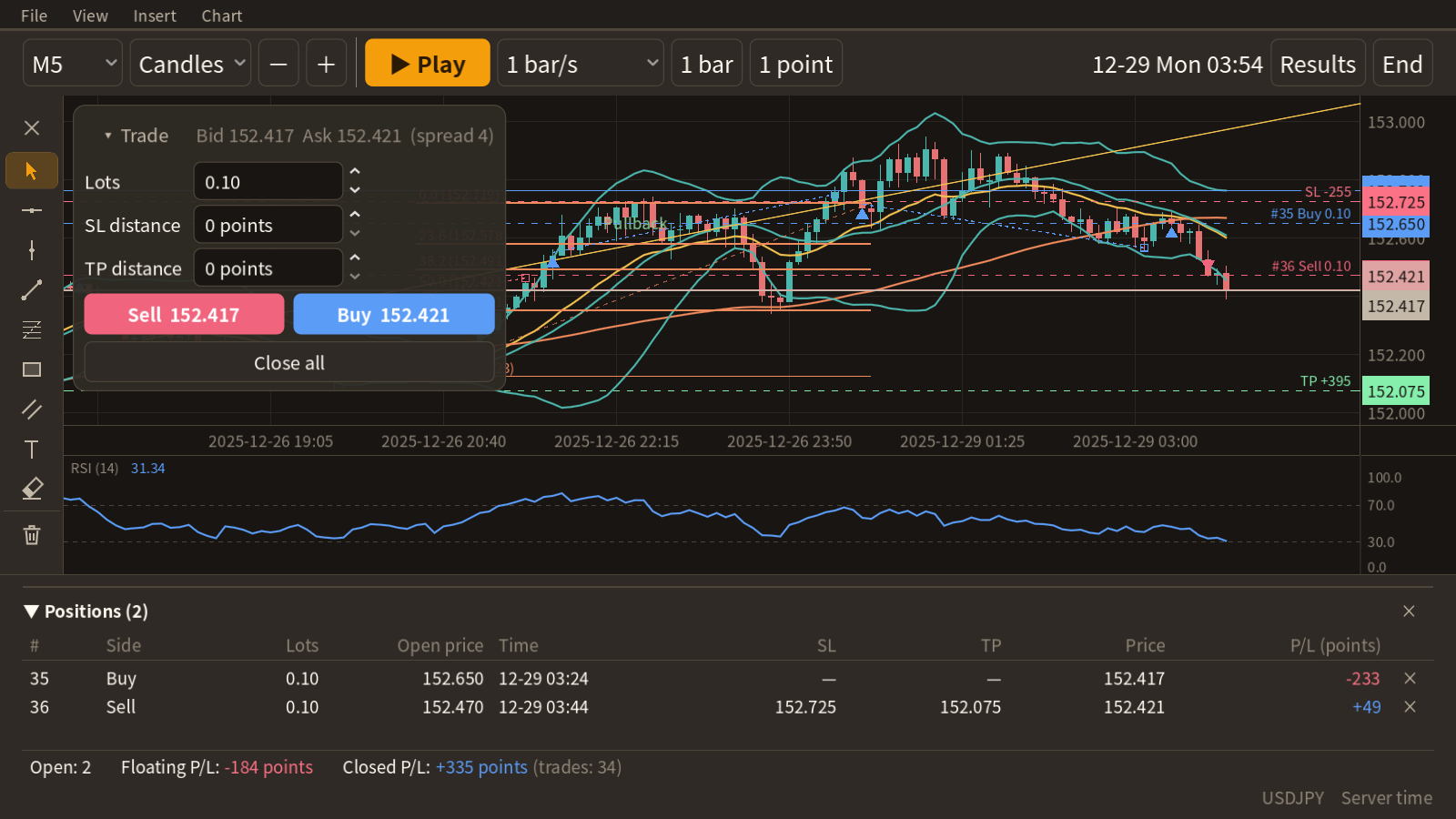Click the TP 152.075 price label
The image size is (1456, 819).
[1396, 391]
